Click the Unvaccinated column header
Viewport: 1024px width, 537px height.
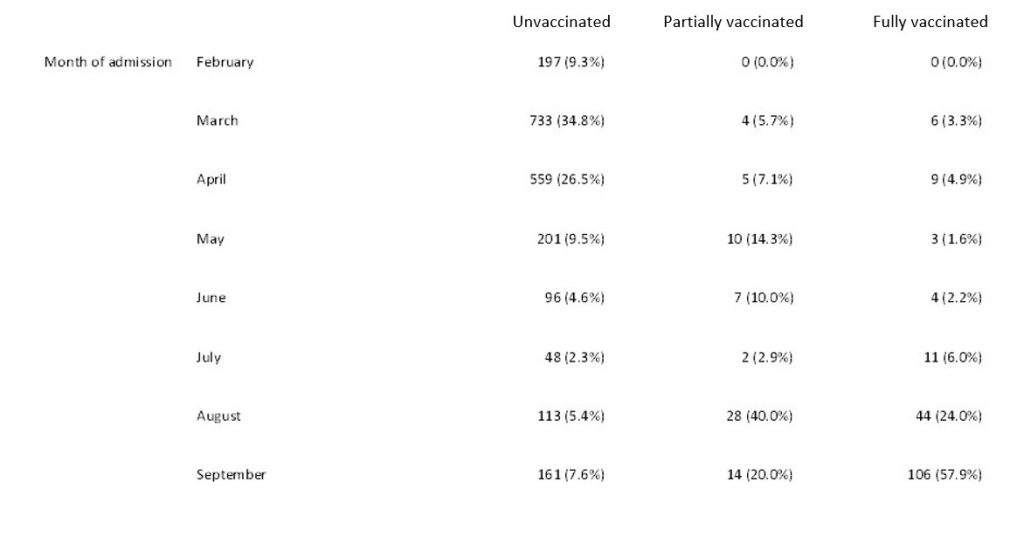[x=561, y=22]
